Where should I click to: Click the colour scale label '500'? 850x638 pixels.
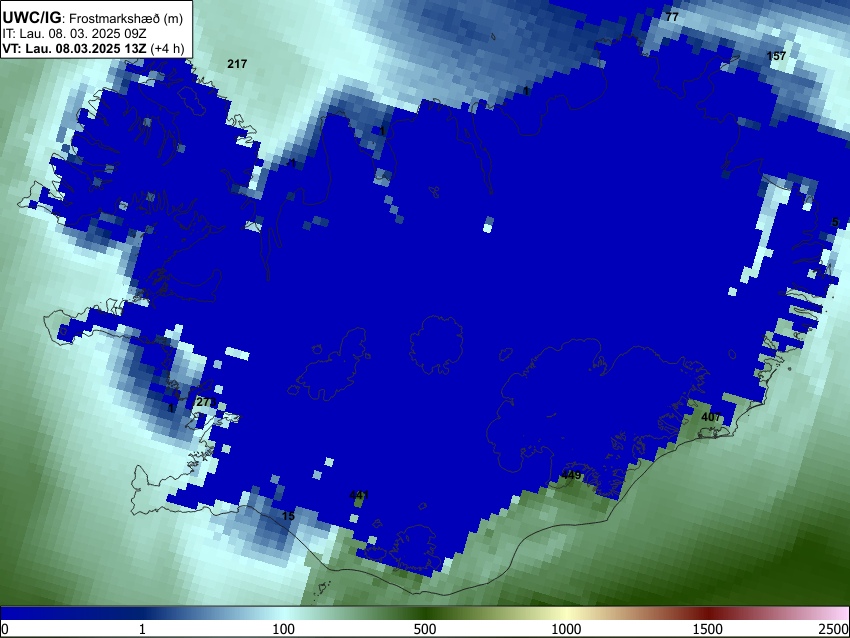[425, 629]
